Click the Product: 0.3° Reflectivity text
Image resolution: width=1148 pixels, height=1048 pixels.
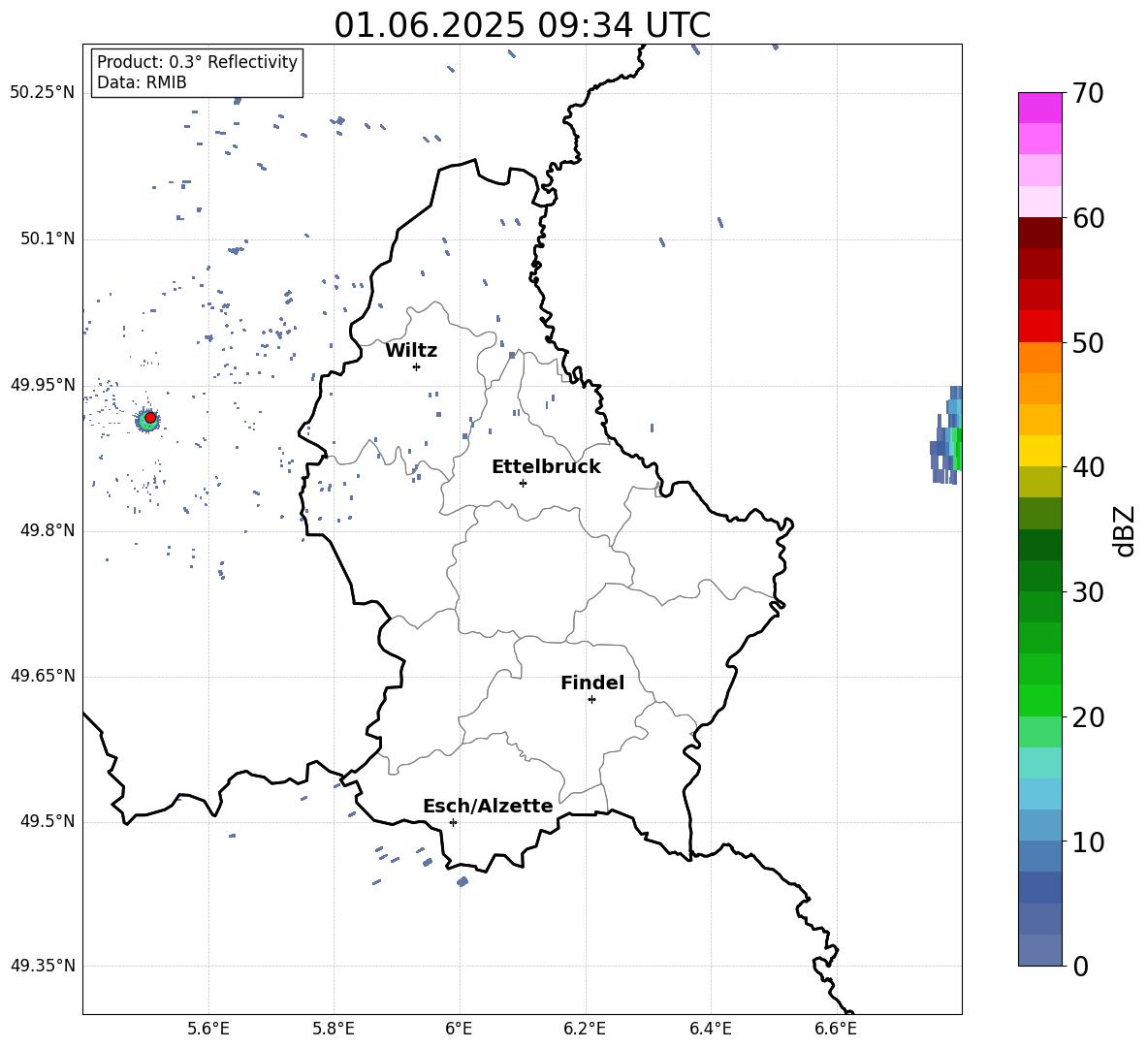[x=197, y=61]
